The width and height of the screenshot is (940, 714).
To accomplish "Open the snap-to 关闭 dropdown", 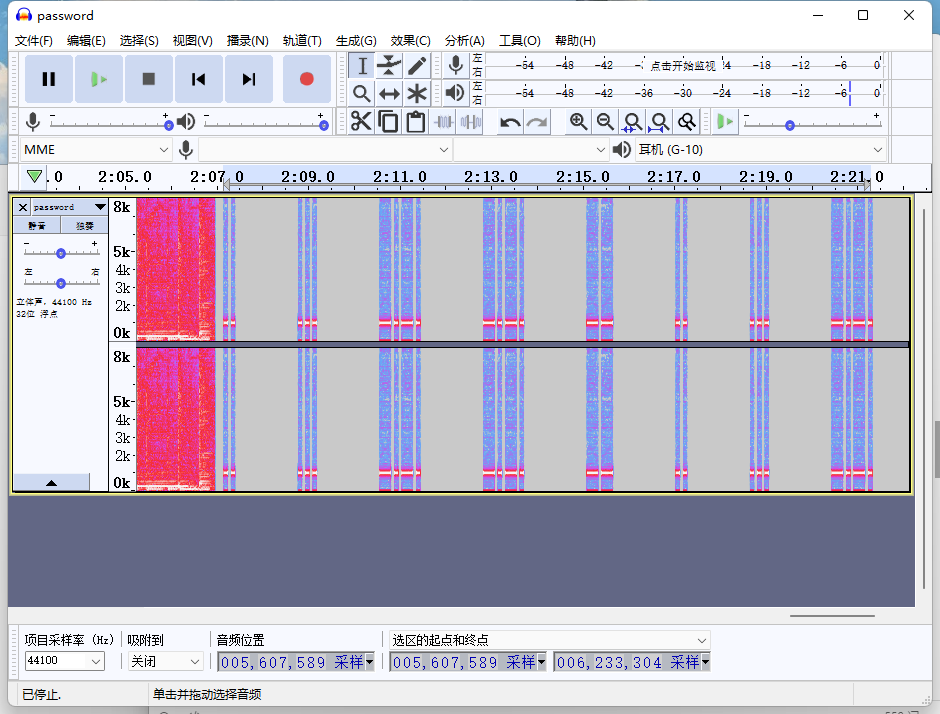I will tap(165, 661).
